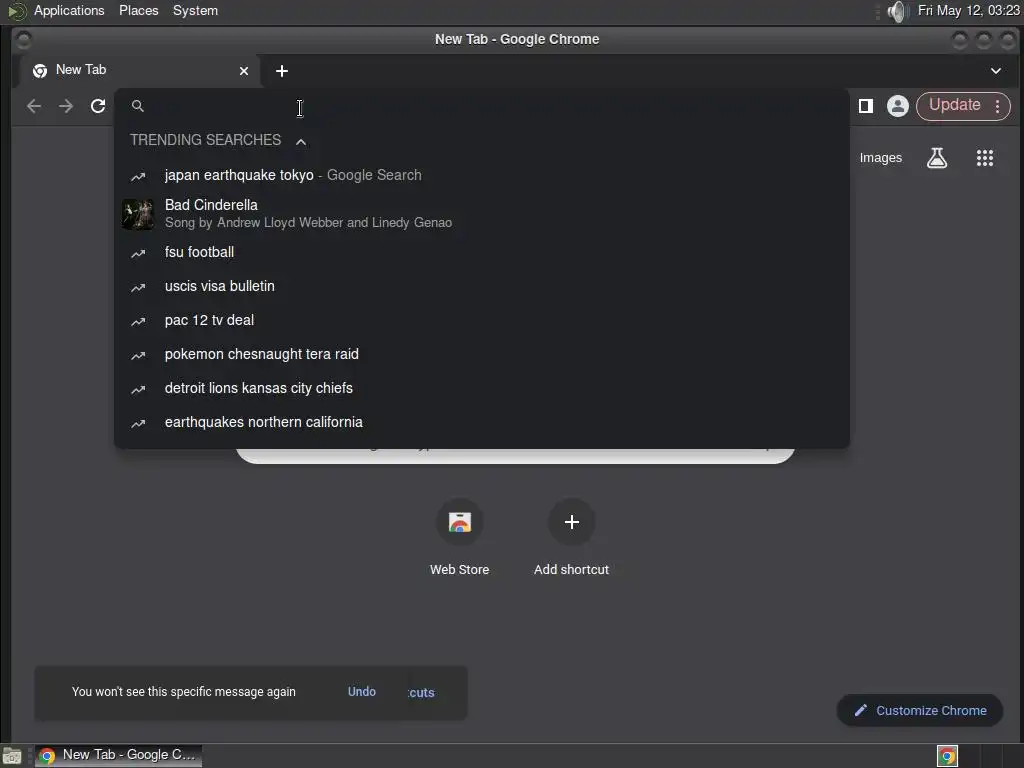
Task: Click the volume speaker icon in system tray
Action: click(x=899, y=11)
